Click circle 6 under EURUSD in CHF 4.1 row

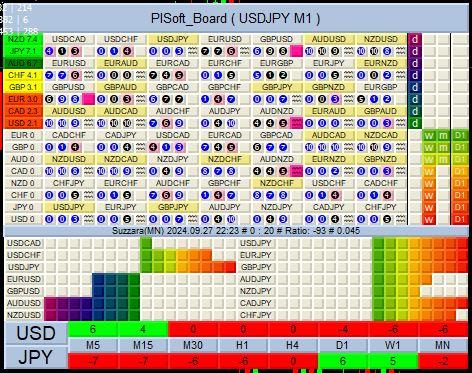pos(75,75)
